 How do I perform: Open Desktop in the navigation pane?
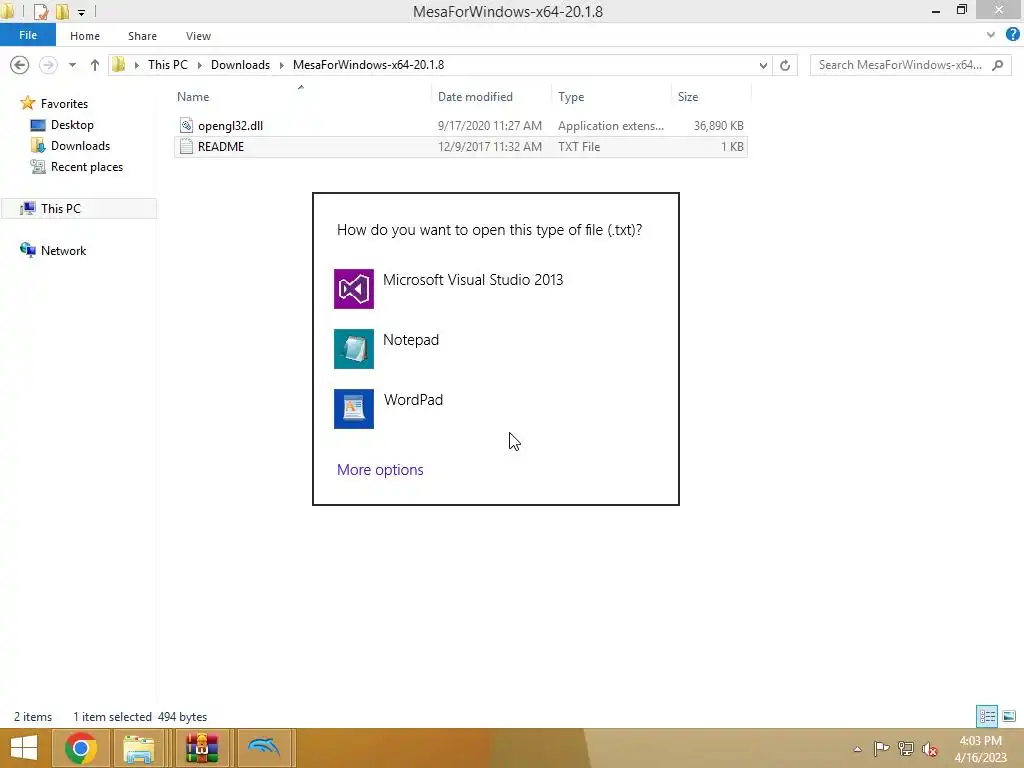tap(72, 125)
